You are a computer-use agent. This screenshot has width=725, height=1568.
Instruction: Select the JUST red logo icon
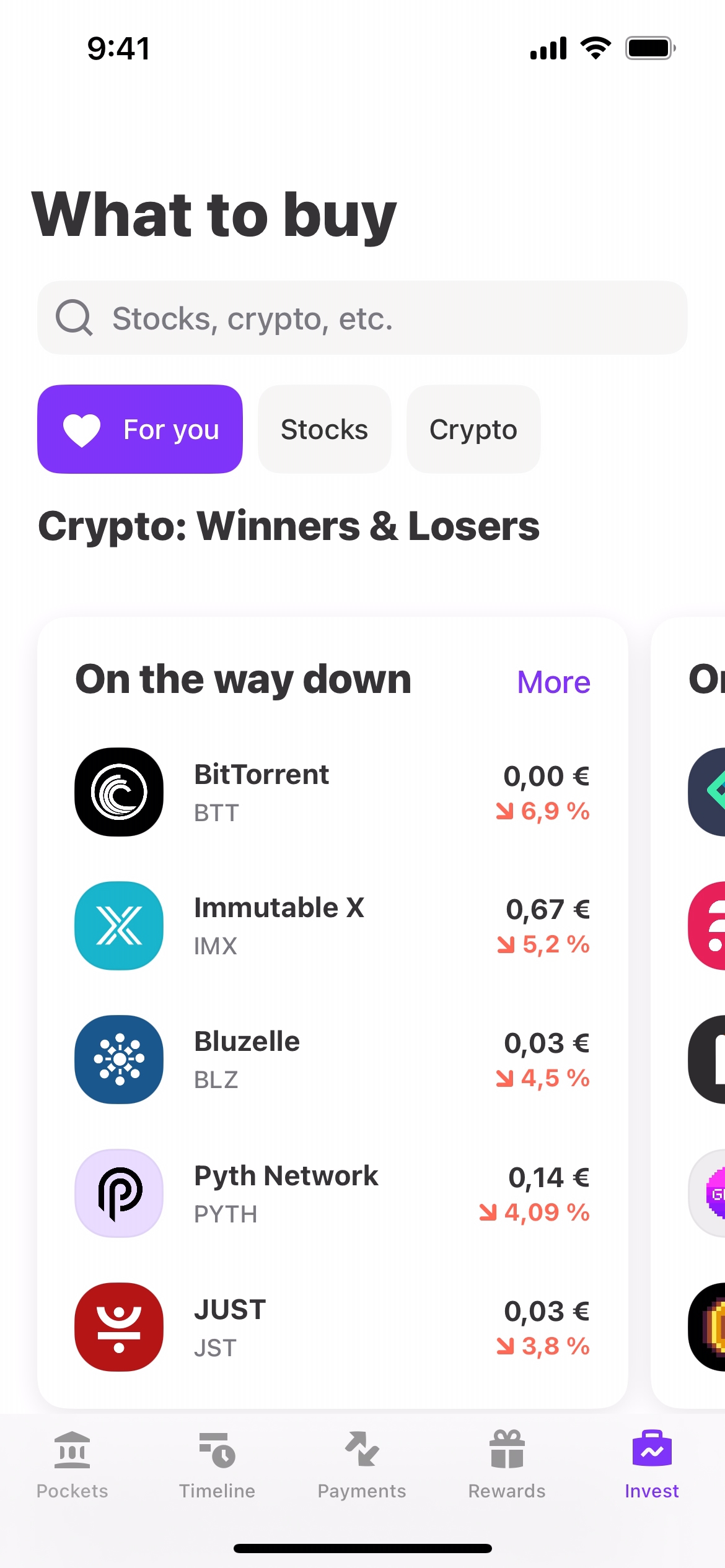click(119, 1327)
